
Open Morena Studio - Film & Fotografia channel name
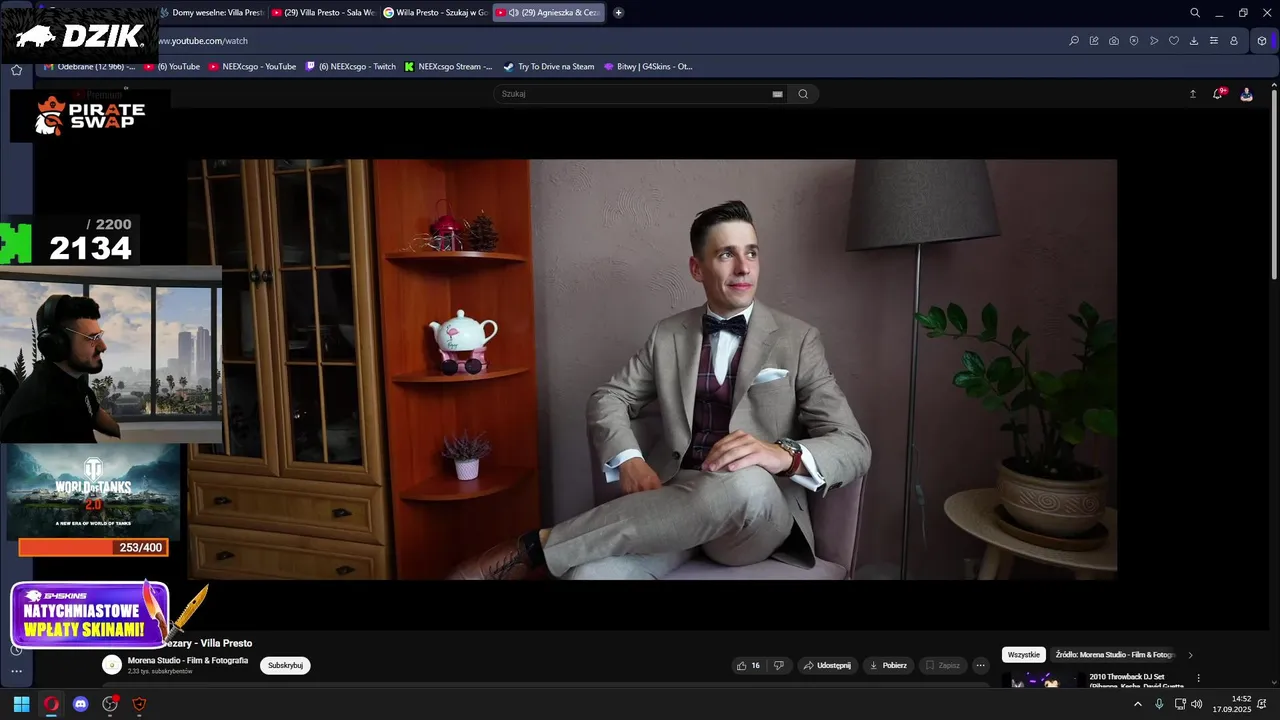(x=188, y=660)
